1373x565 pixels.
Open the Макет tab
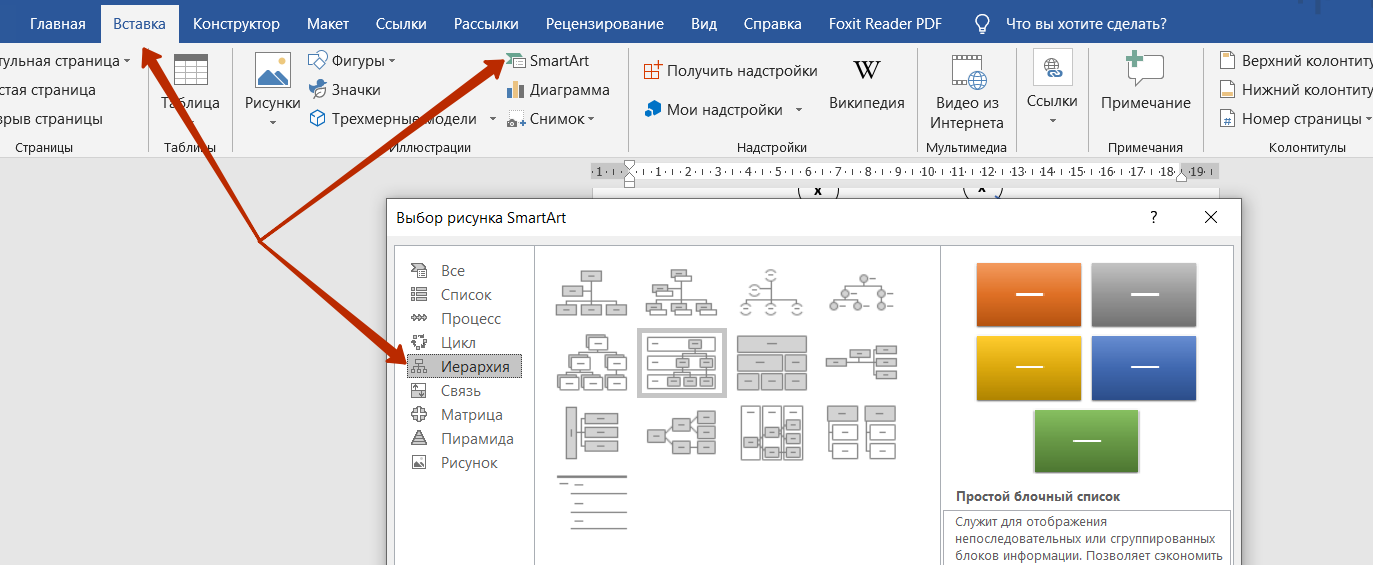coord(328,24)
